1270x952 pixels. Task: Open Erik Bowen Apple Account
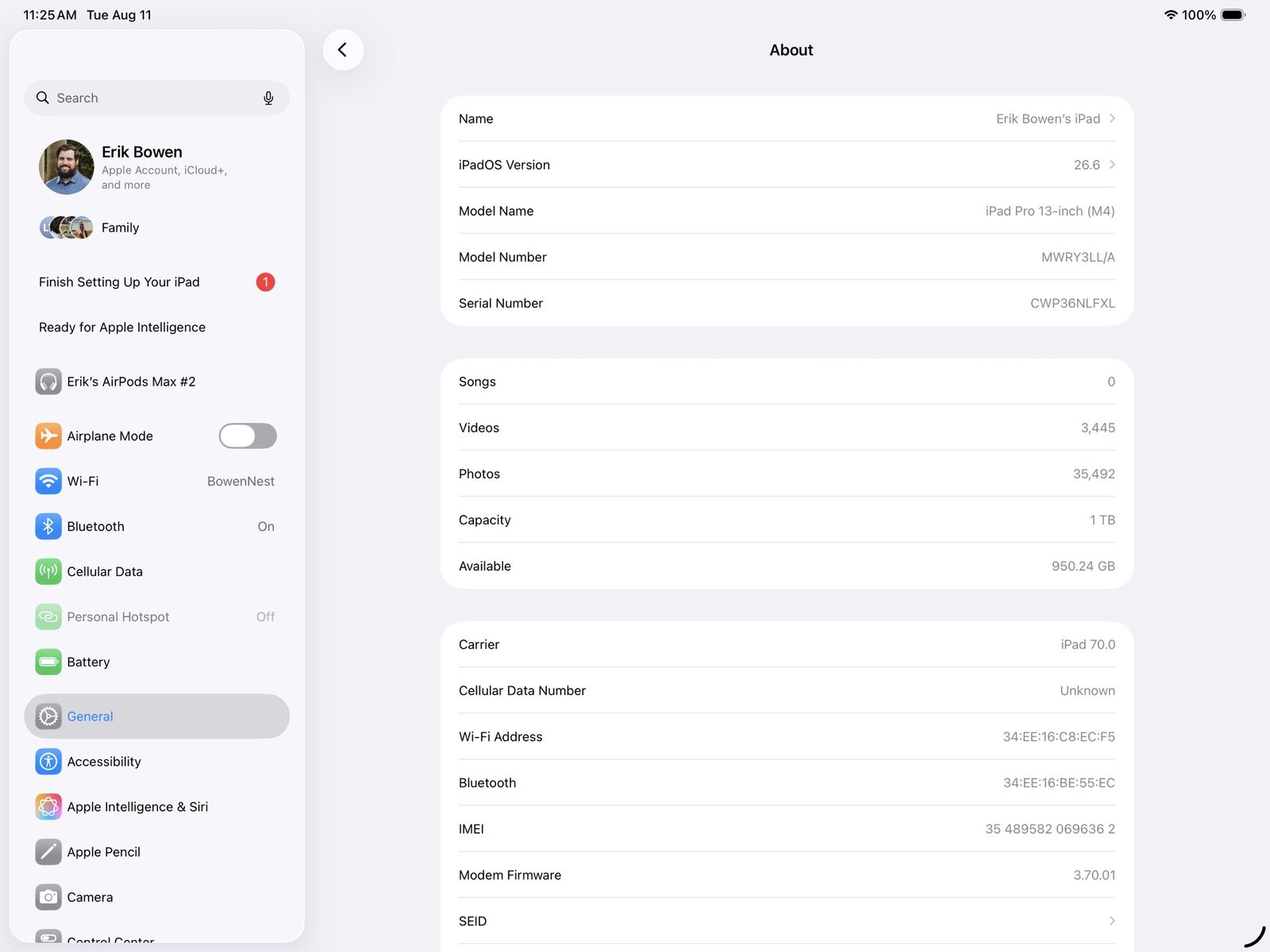[157, 167]
